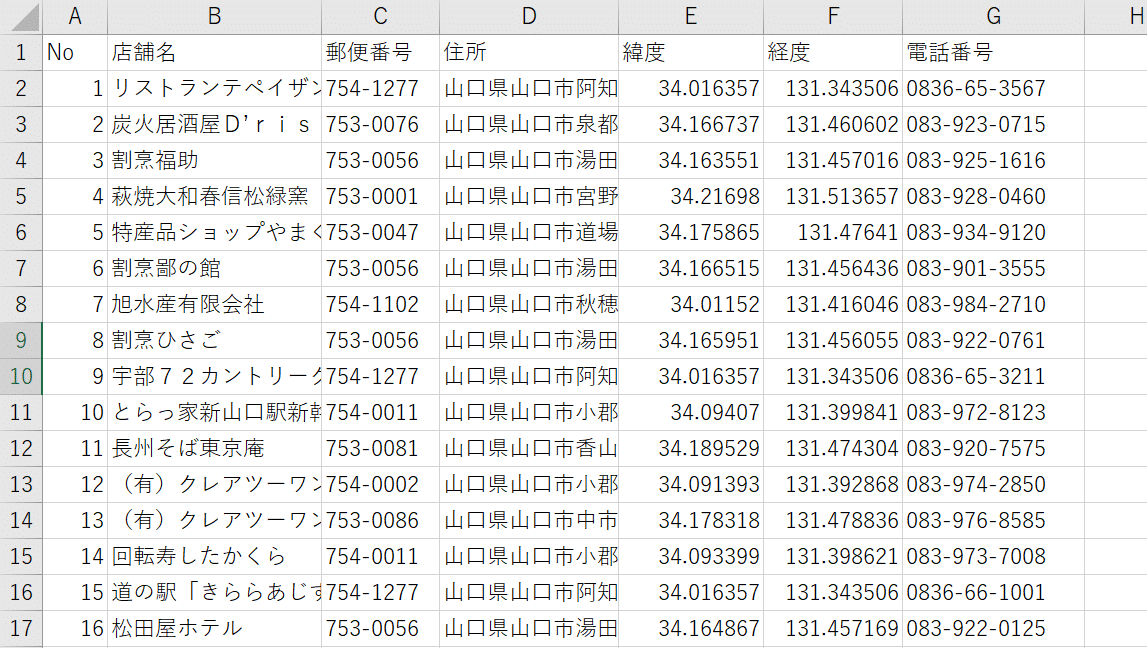The width and height of the screenshot is (1147, 648).
Task: Select row 17 header
Action: coord(21,628)
